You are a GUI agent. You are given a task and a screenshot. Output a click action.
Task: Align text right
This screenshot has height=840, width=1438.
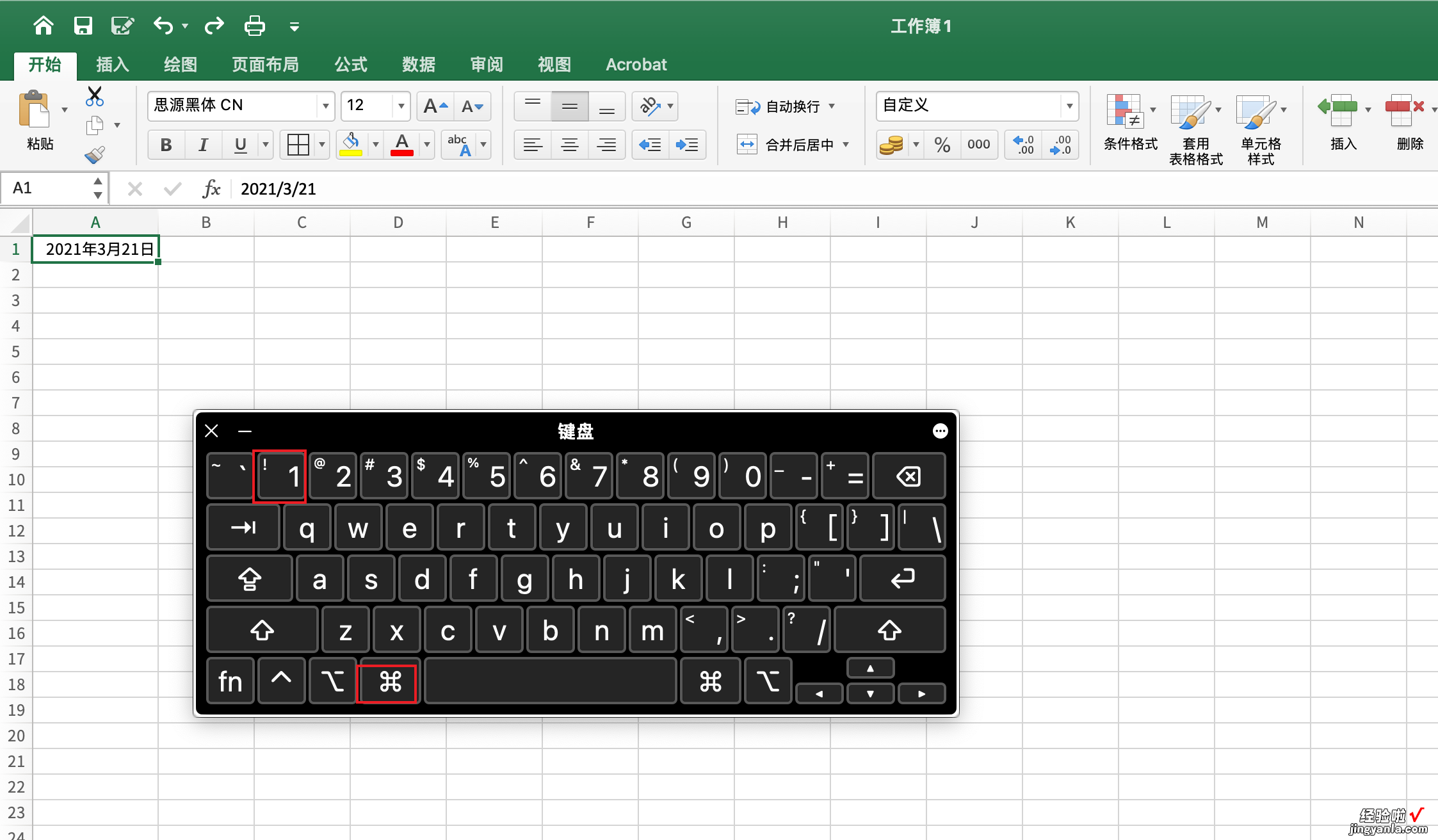[607, 145]
